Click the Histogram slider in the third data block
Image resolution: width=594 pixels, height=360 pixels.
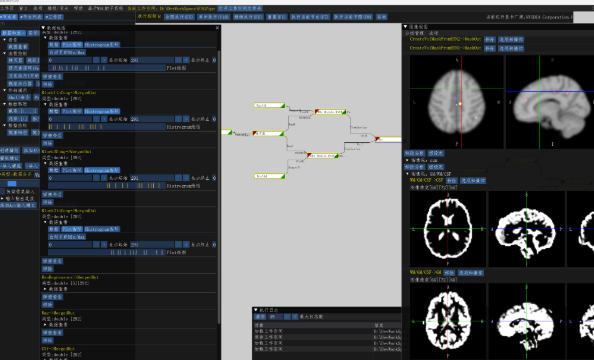pos(107,186)
